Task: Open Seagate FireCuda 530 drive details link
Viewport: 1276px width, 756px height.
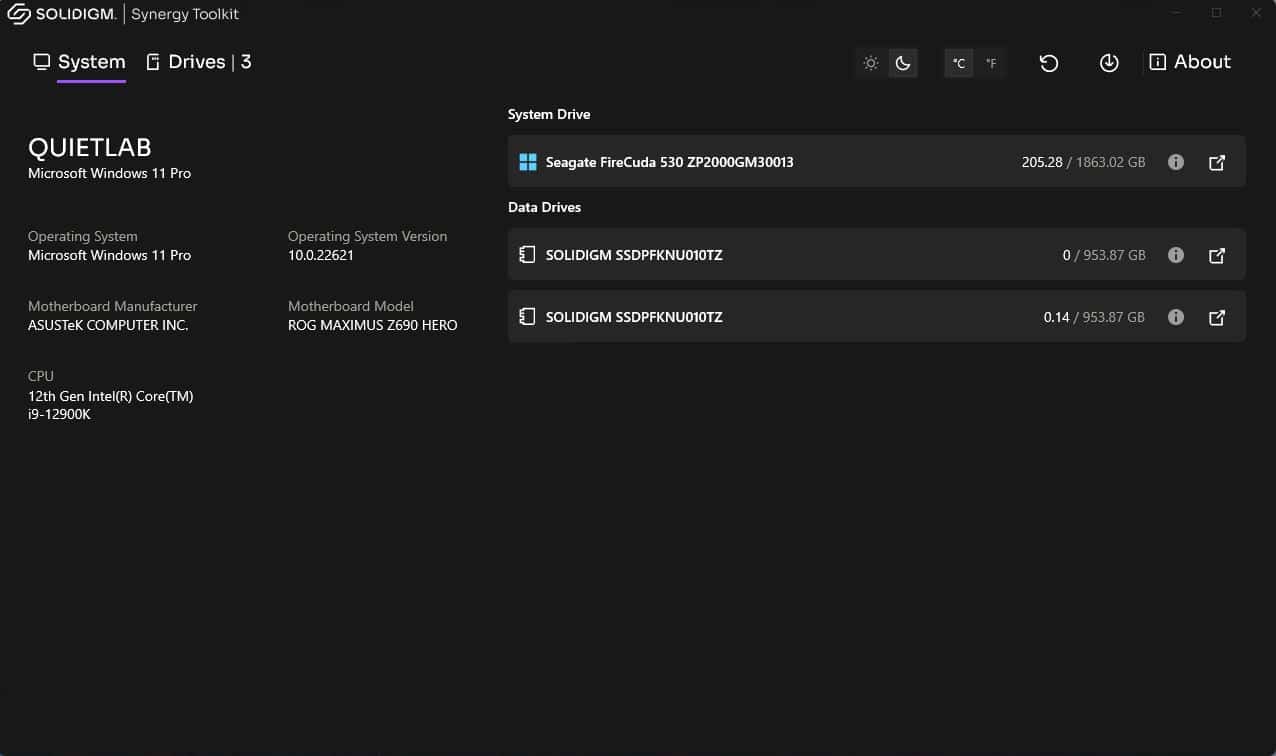Action: click(1217, 162)
